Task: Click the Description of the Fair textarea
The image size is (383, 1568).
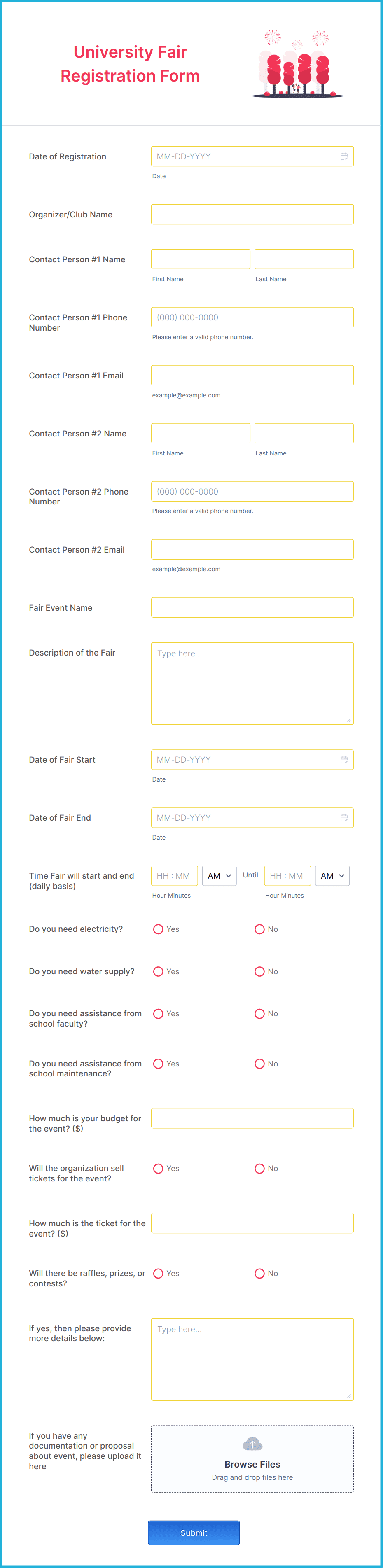Action: [252, 684]
